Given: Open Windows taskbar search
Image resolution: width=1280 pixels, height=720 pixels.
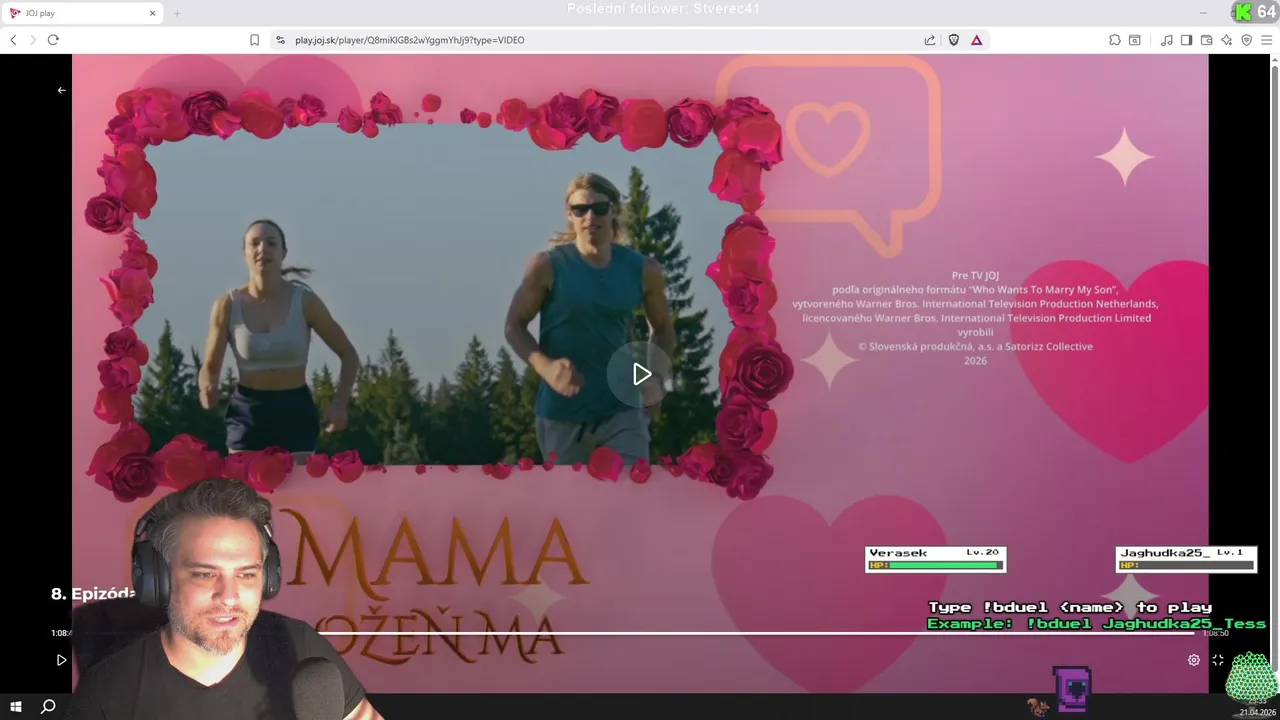Looking at the screenshot, I should [48, 707].
